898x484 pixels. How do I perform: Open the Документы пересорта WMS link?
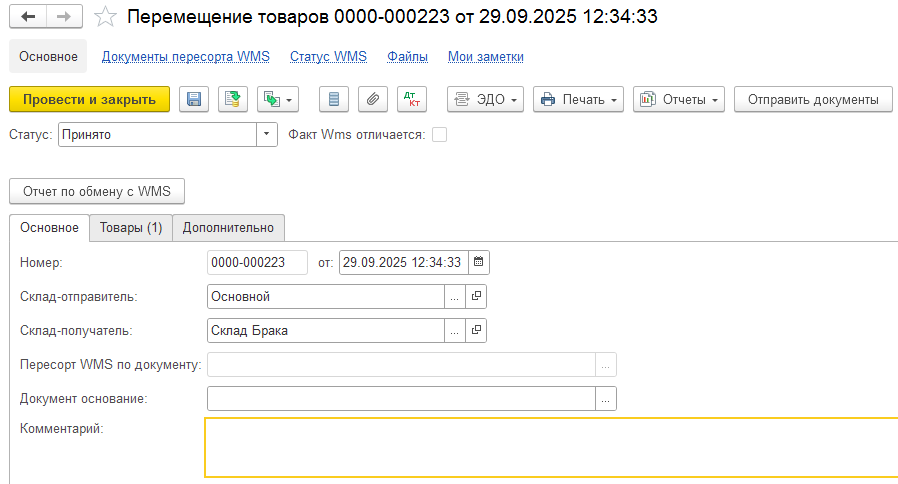186,57
